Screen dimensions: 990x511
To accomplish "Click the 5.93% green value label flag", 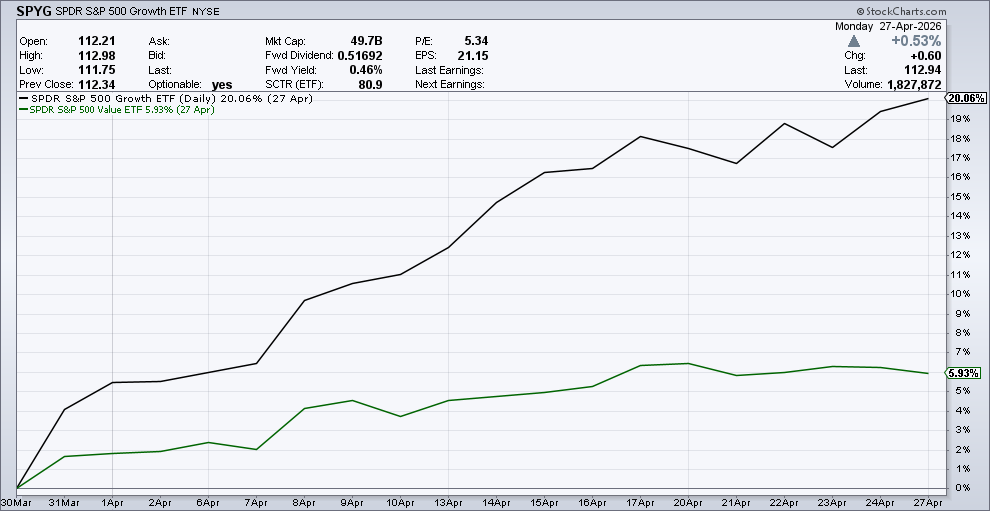I will pos(965,373).
